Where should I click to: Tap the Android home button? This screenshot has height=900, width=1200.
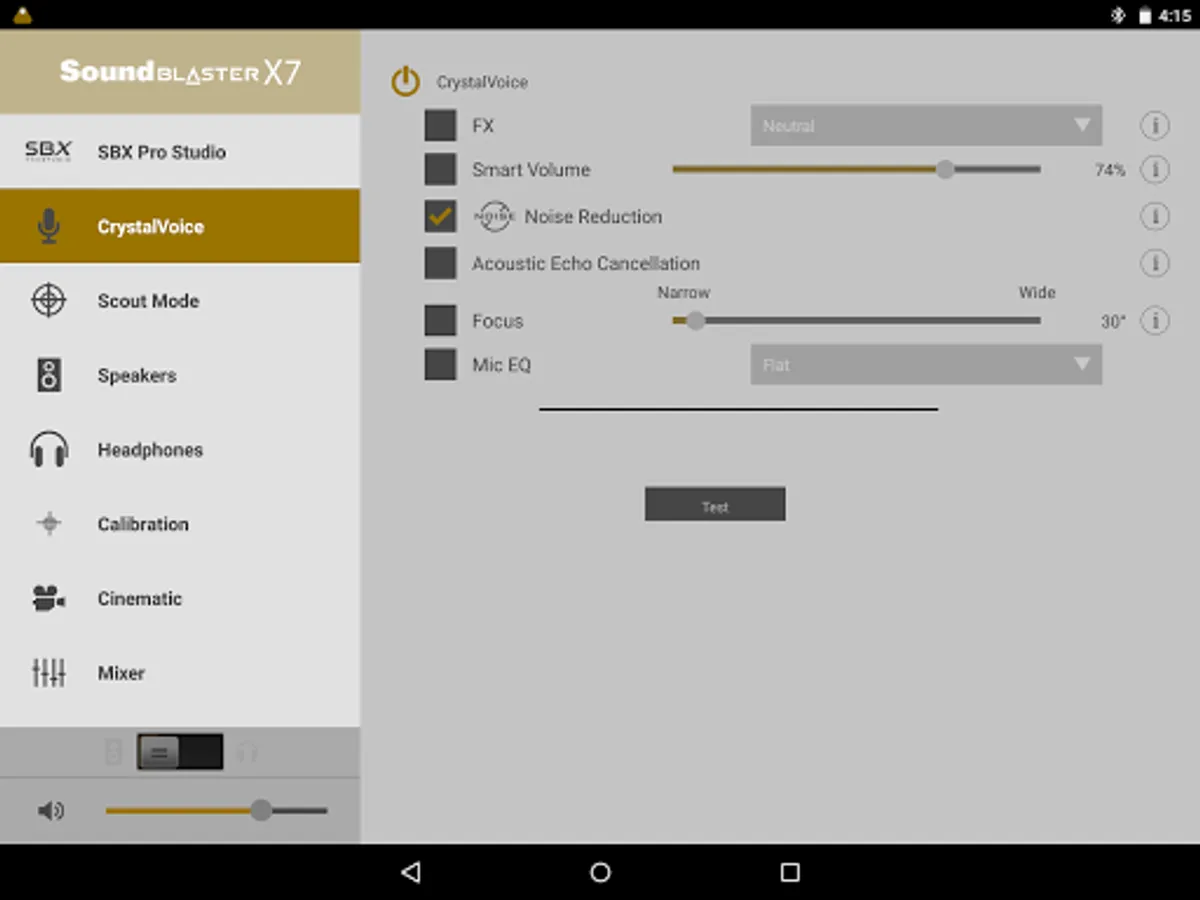point(600,872)
